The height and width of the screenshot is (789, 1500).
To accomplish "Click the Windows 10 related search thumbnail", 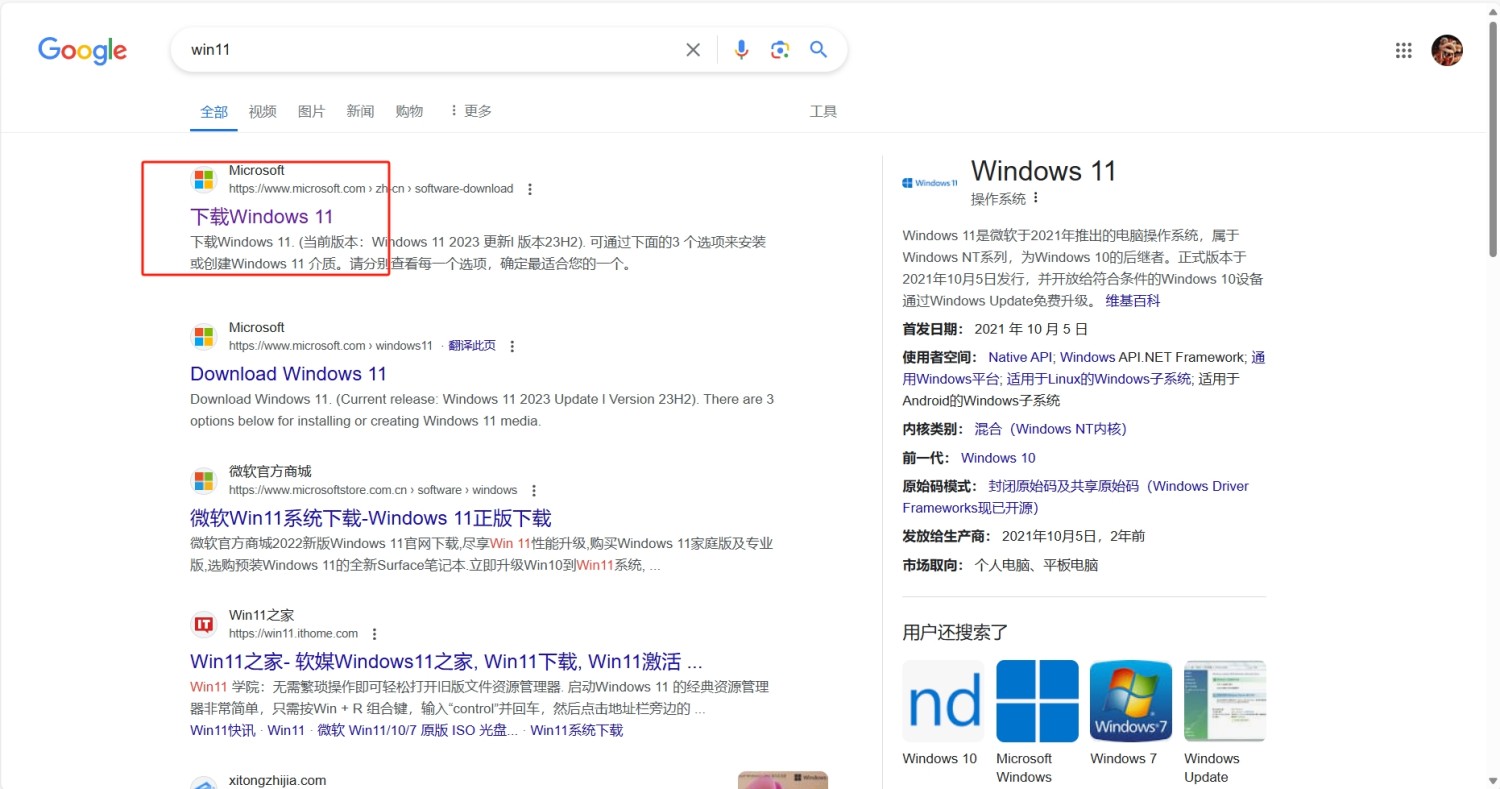I will pos(943,701).
